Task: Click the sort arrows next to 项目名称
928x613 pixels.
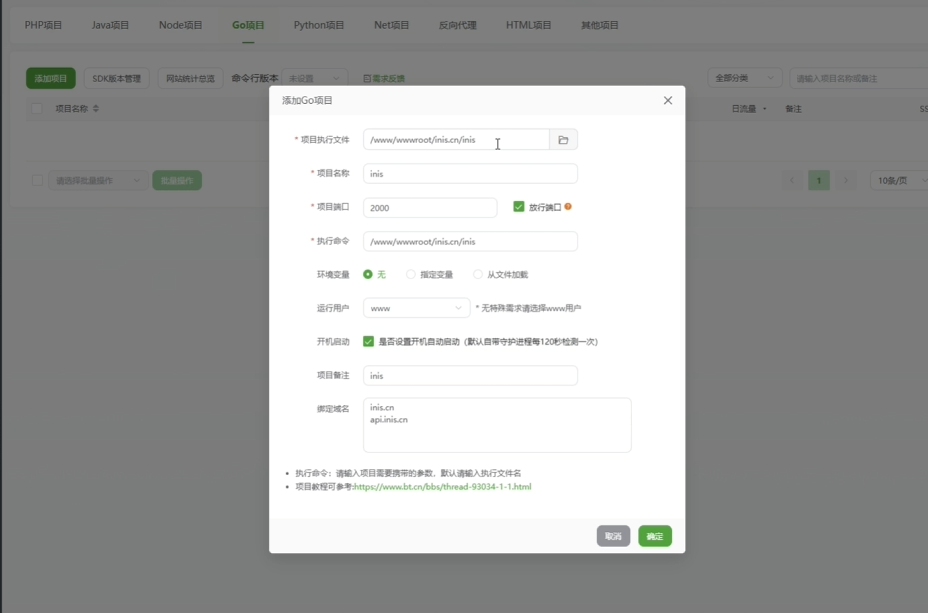Action: coord(96,108)
